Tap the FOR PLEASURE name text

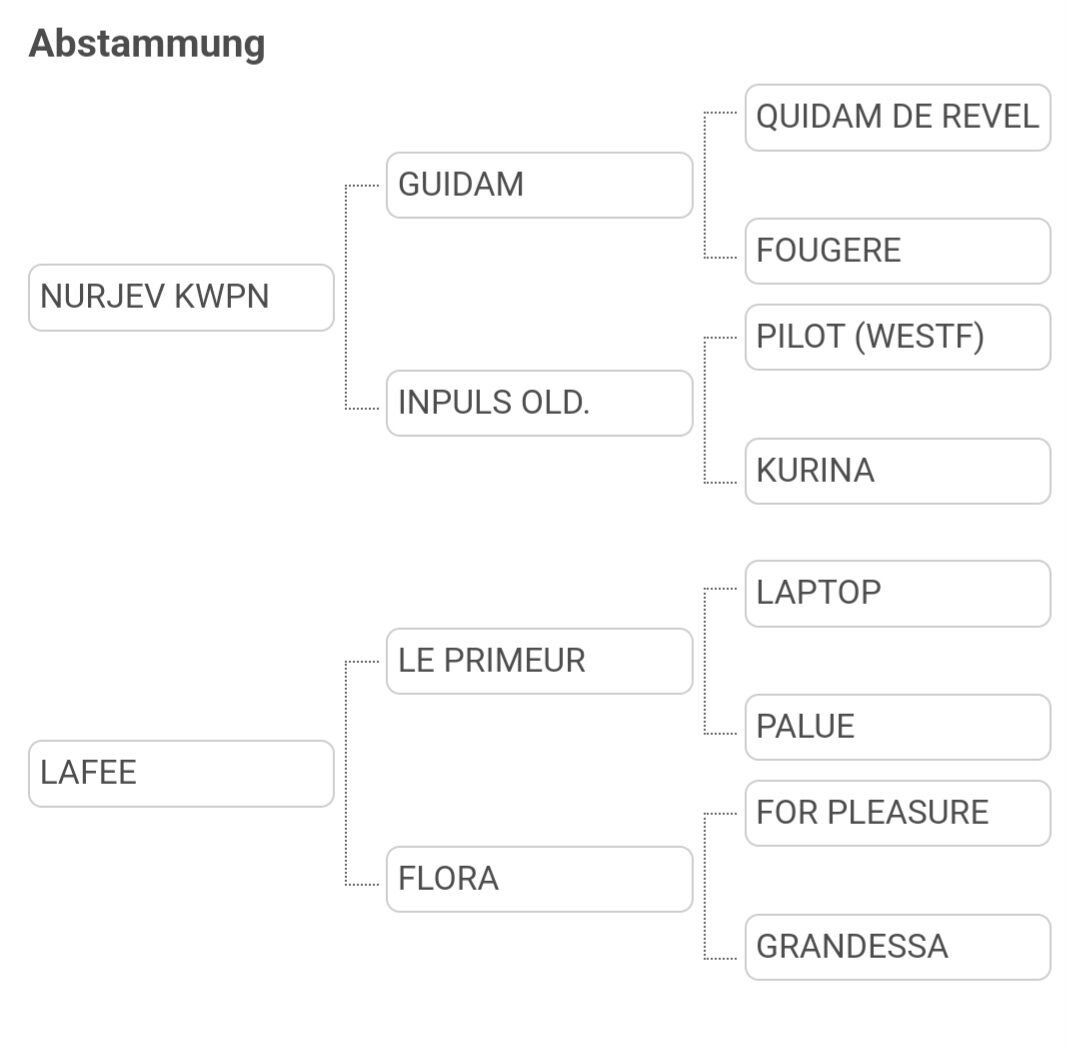[x=872, y=812]
